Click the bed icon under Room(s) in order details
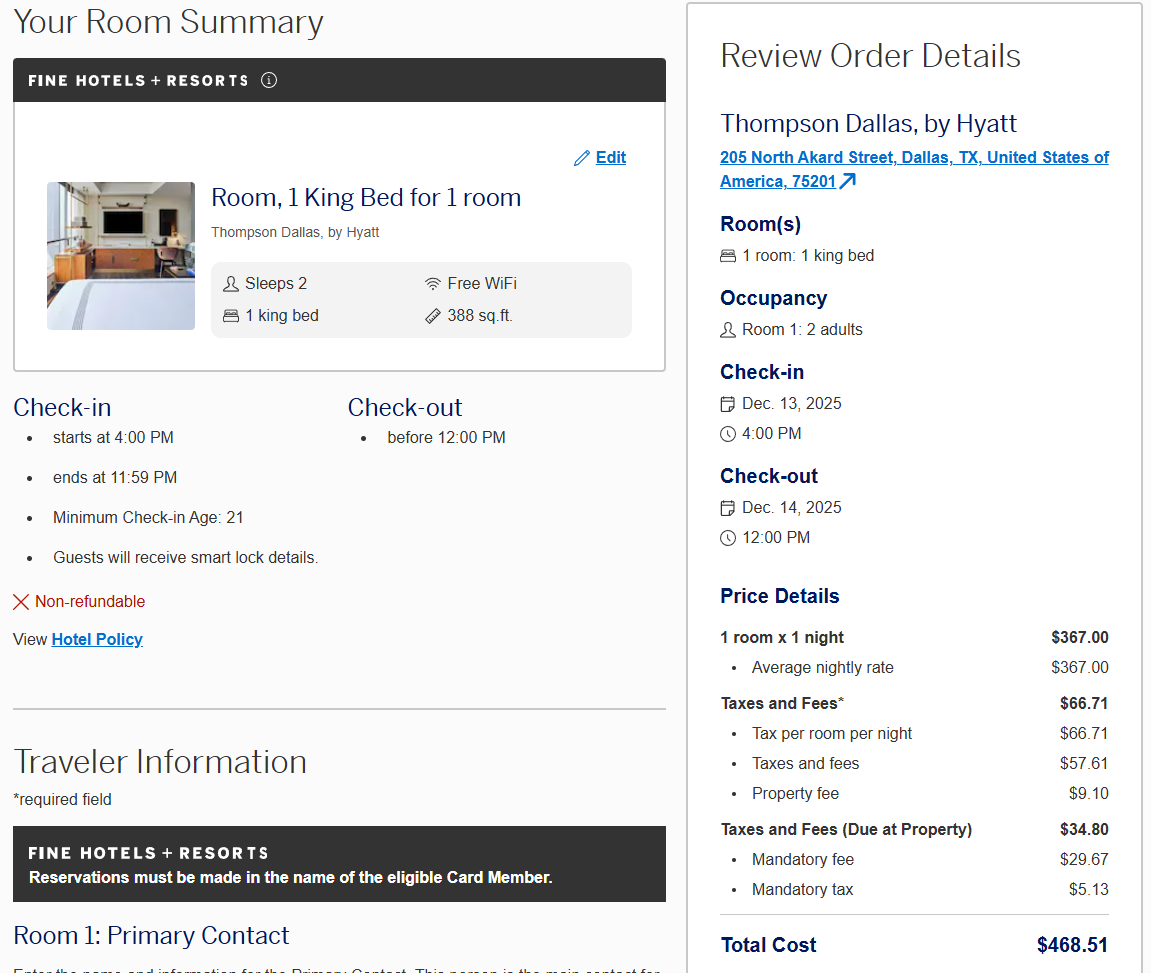Screen dimensions: 1151x973 [x=728, y=256]
